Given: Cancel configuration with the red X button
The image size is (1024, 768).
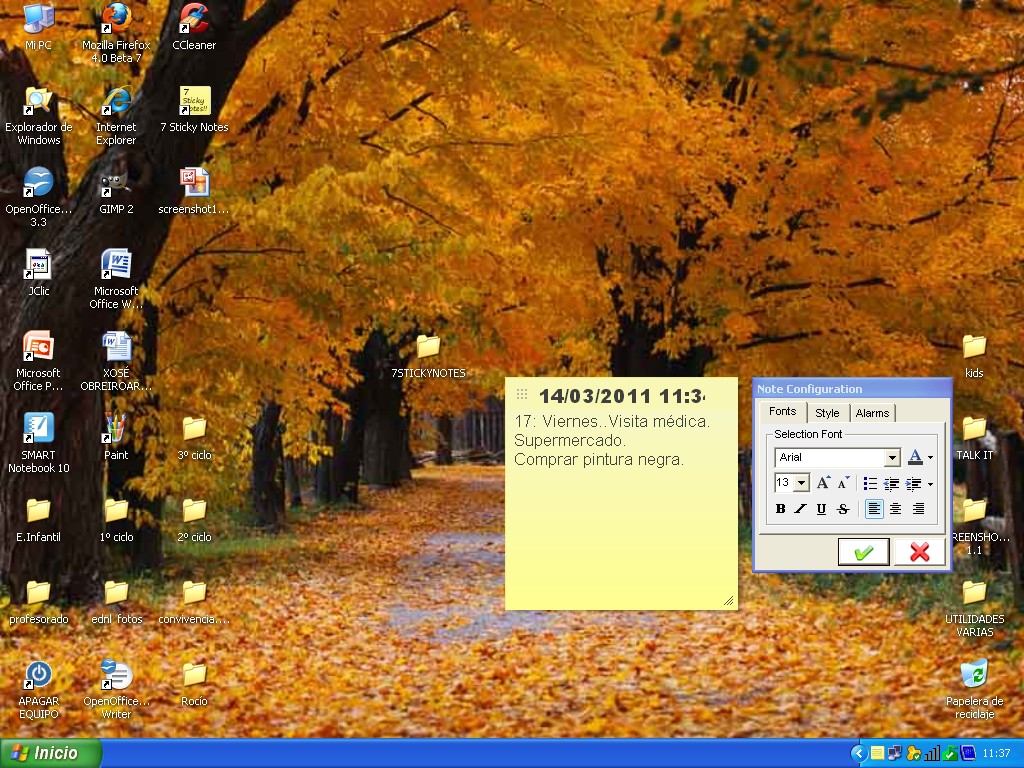Looking at the screenshot, I should 919,552.
